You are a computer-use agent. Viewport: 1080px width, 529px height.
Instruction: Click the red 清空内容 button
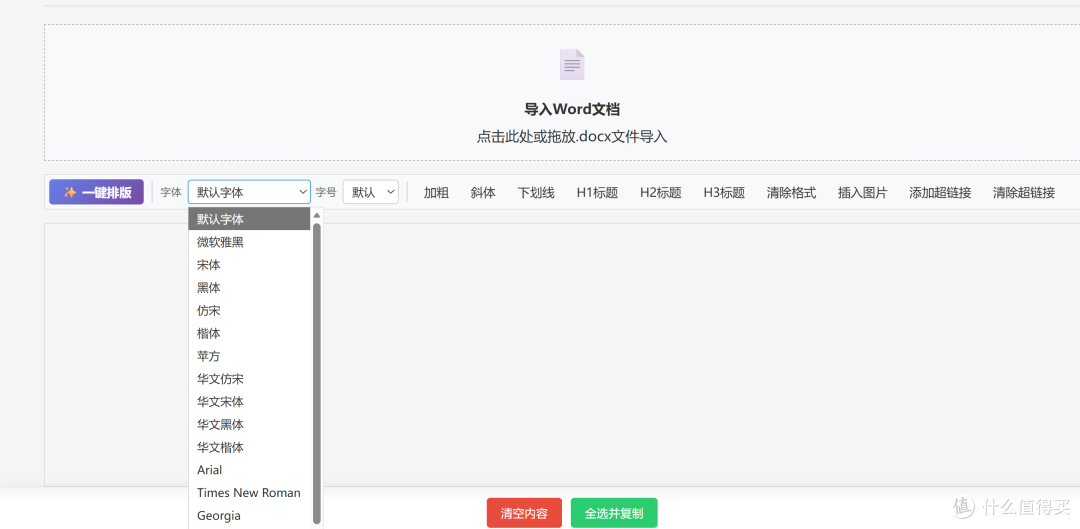coord(524,513)
